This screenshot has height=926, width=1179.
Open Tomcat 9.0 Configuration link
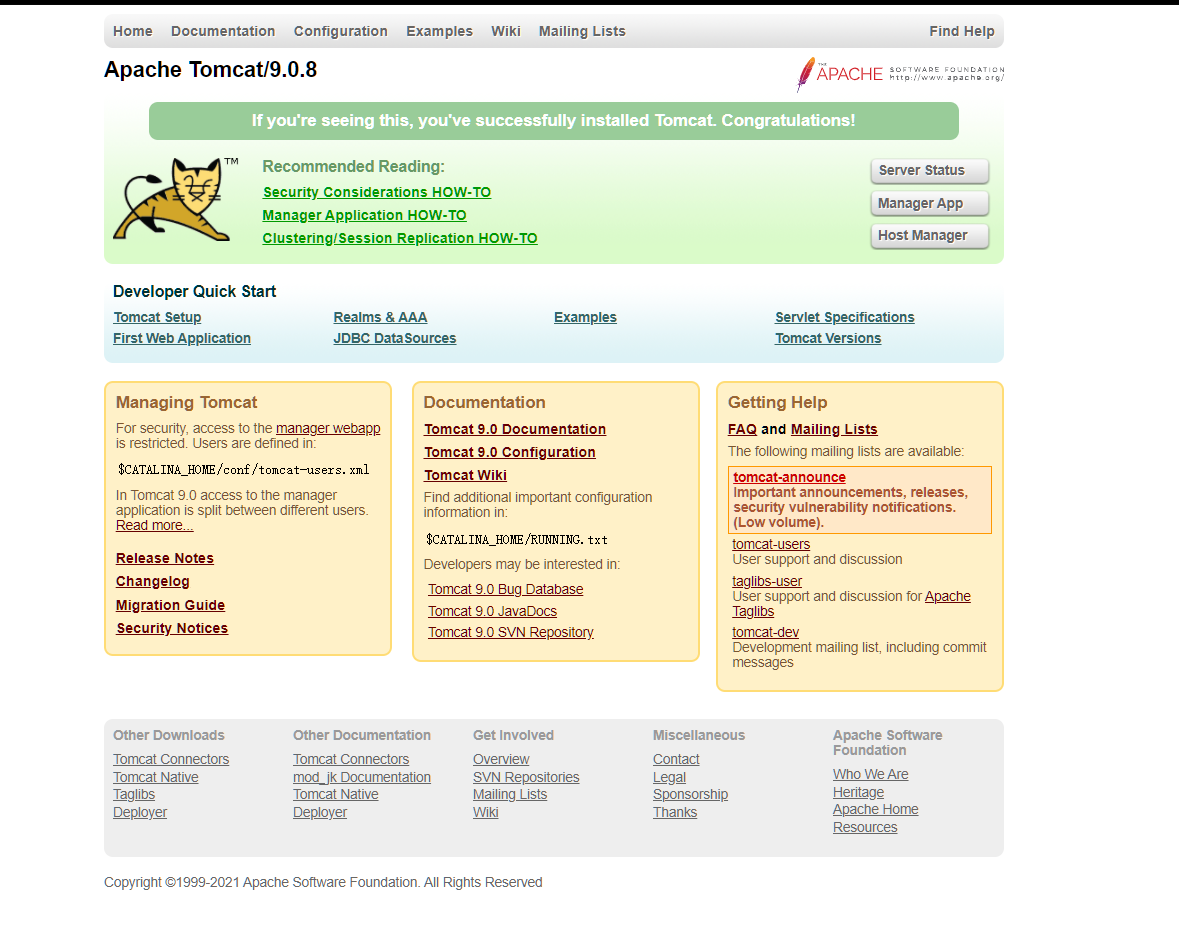(510, 452)
